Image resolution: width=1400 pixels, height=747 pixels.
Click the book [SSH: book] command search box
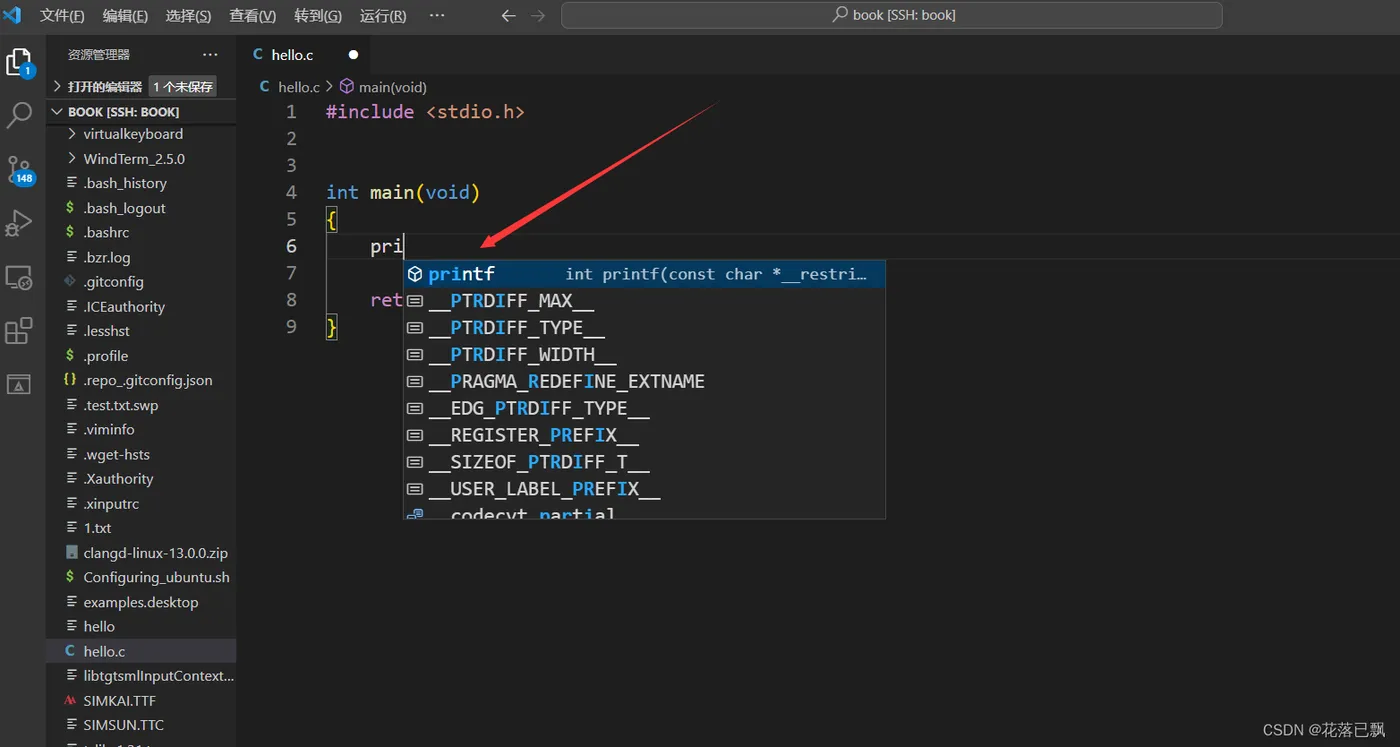pos(892,15)
